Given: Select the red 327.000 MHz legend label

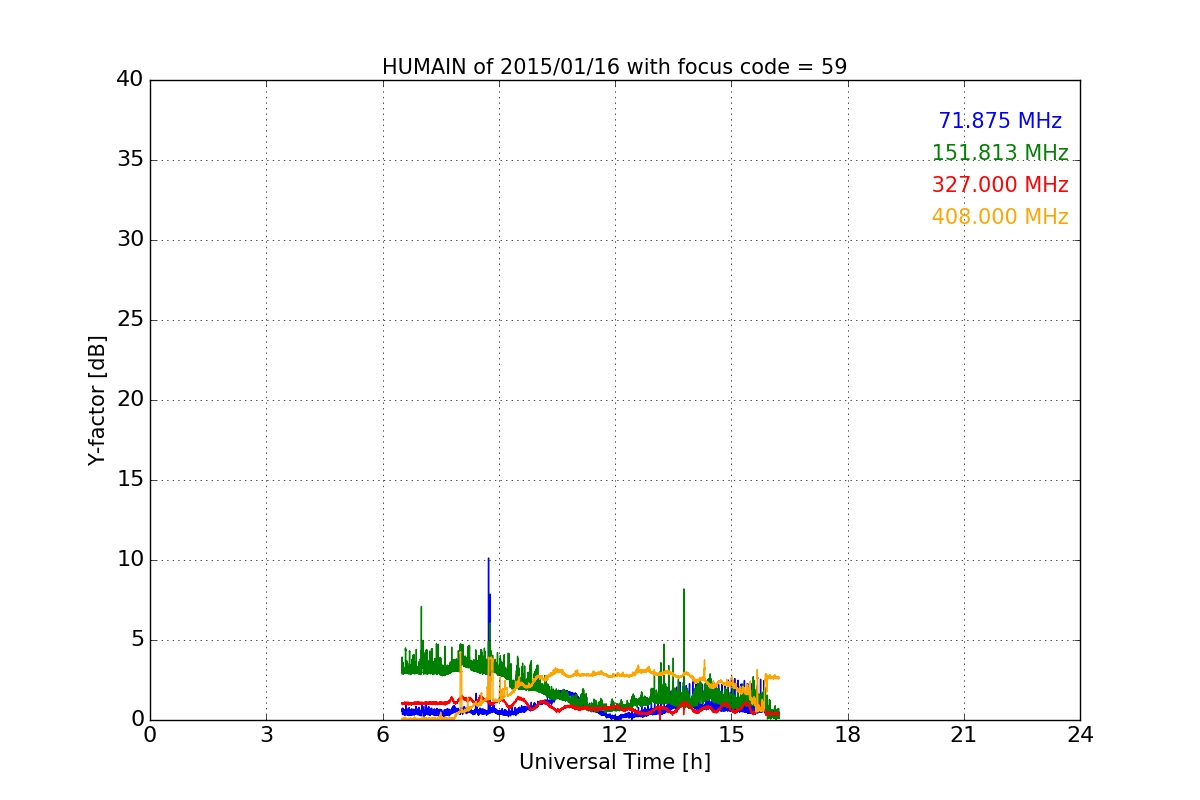Looking at the screenshot, I should [x=1000, y=185].
